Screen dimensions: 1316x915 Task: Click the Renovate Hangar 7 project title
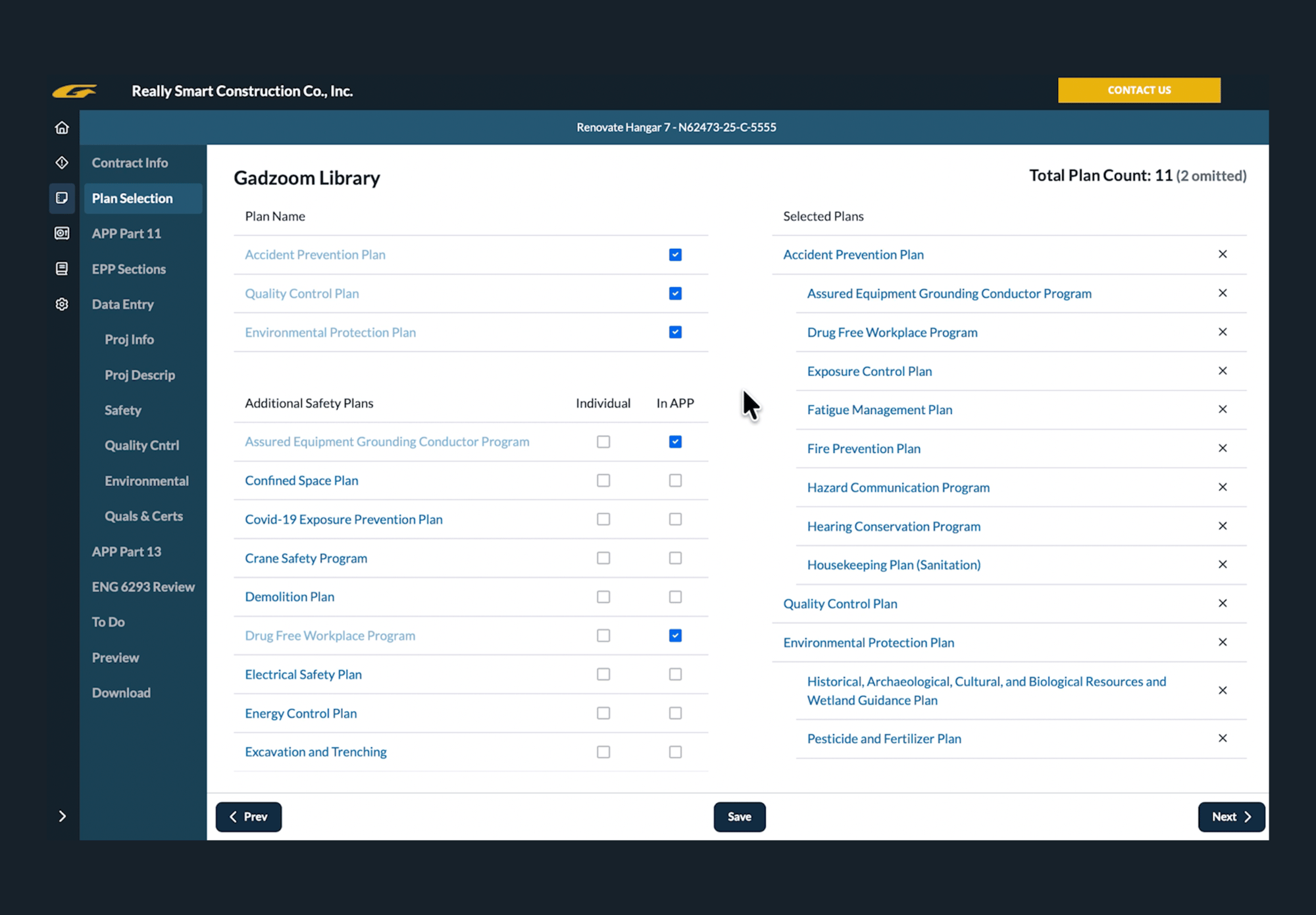tap(676, 127)
